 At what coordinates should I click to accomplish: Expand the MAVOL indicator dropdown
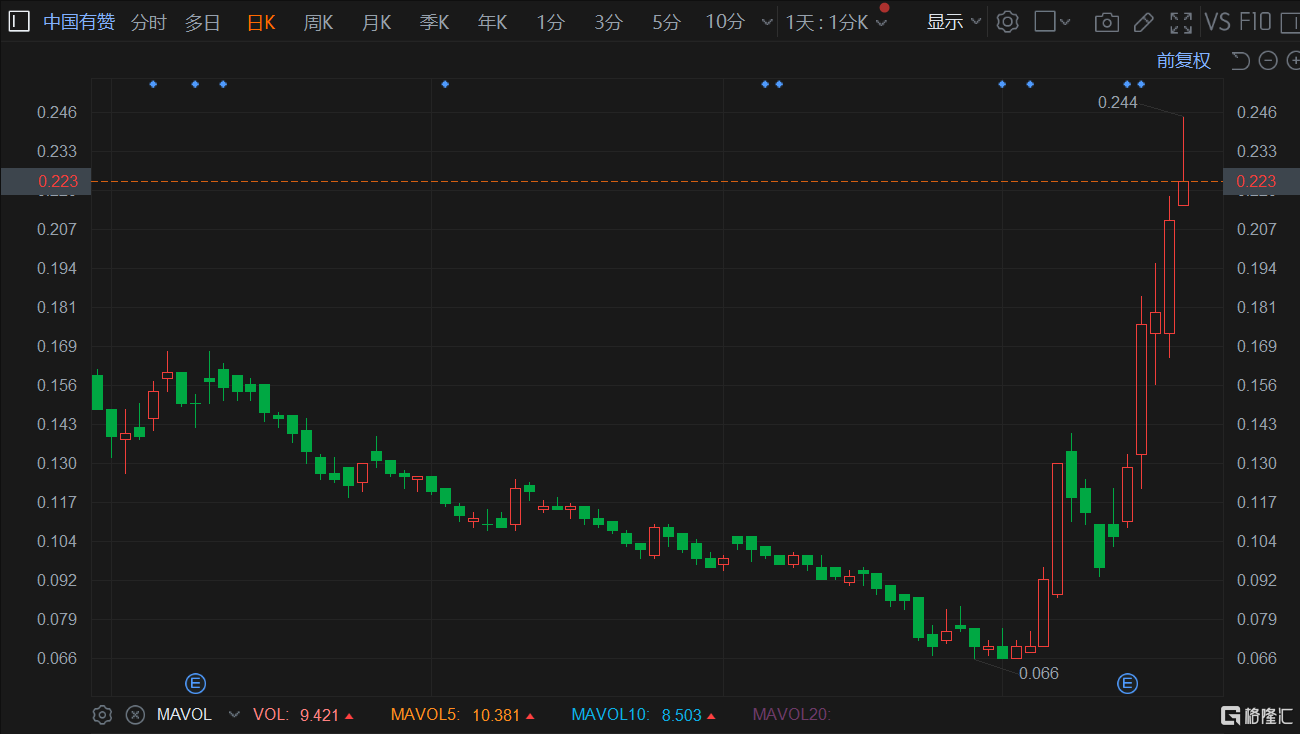click(x=234, y=715)
